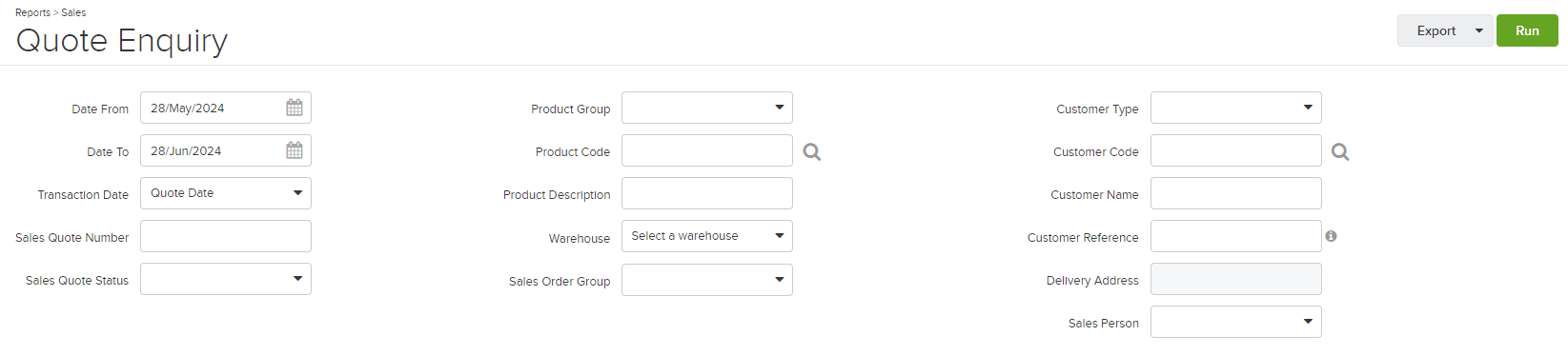Expand the Product Group dropdown

coord(707,108)
